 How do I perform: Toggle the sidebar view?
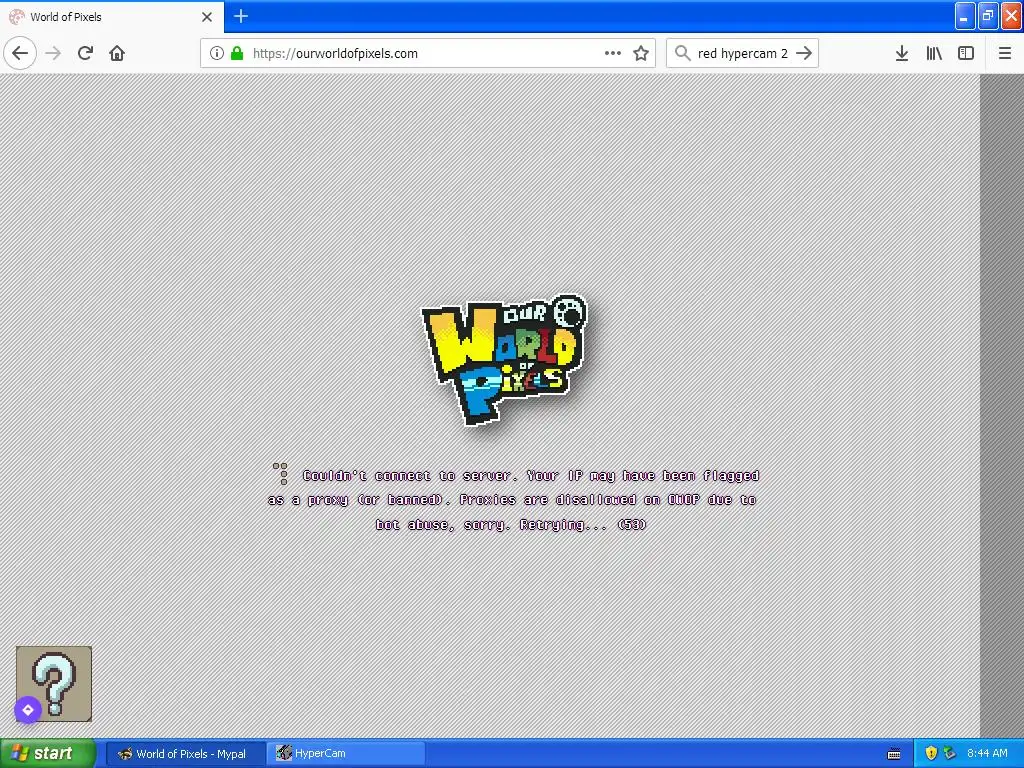pos(966,53)
